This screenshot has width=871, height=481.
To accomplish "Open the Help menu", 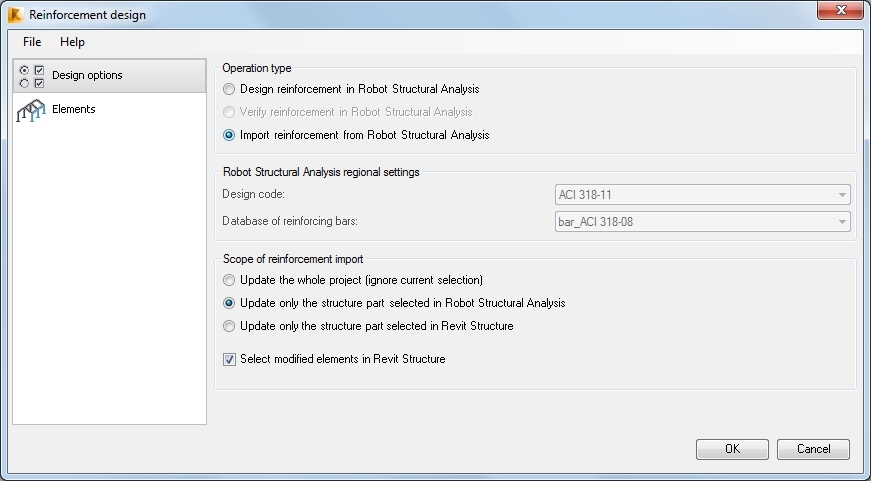I will coord(72,42).
